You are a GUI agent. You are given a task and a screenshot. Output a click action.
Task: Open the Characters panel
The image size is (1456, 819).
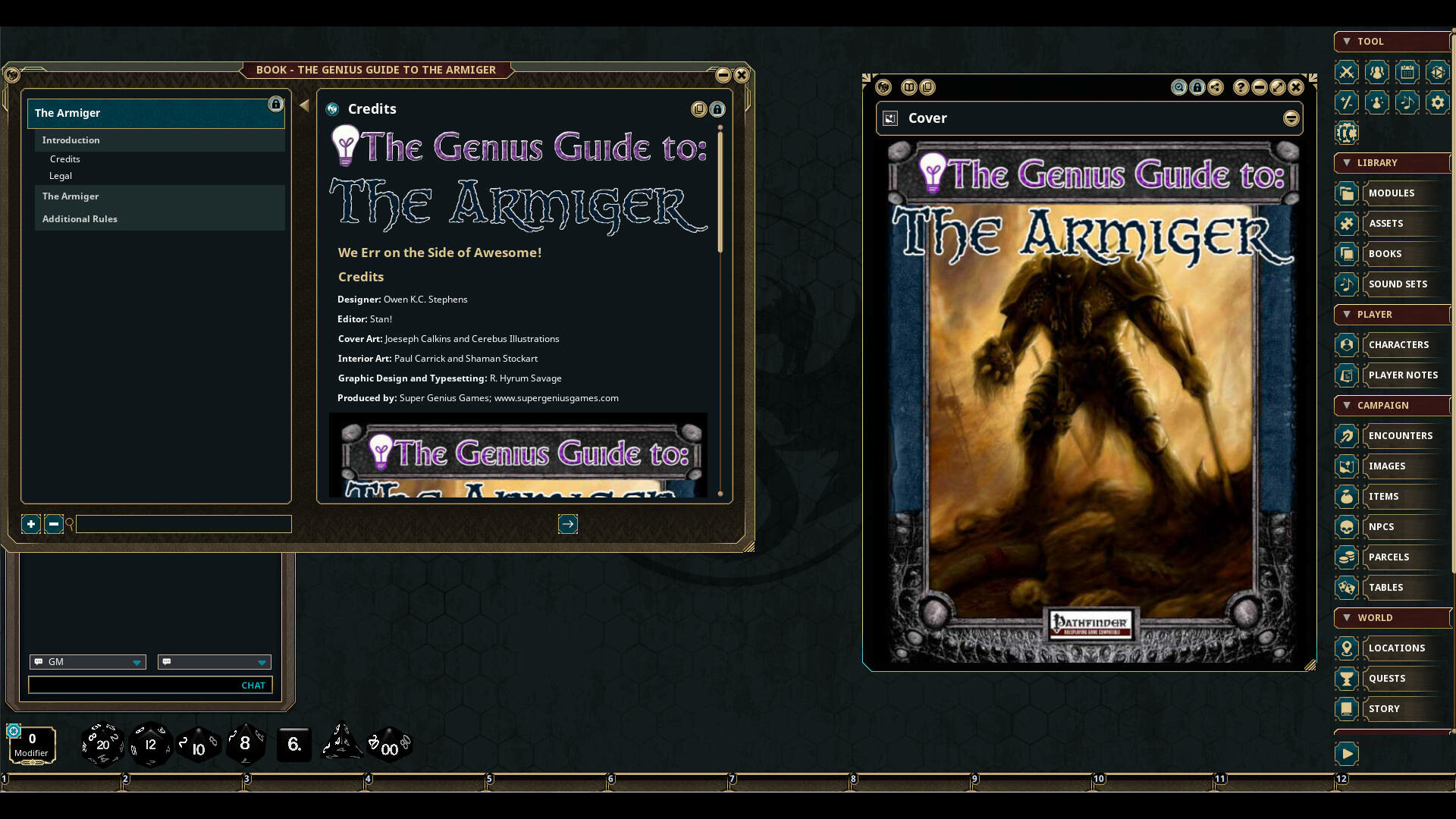[x=1399, y=345]
